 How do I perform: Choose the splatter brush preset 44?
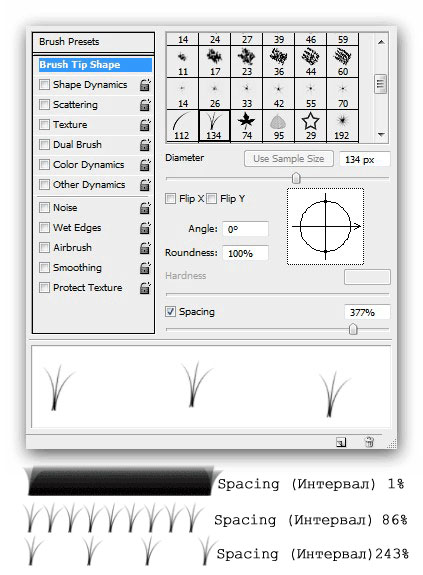click(x=310, y=62)
